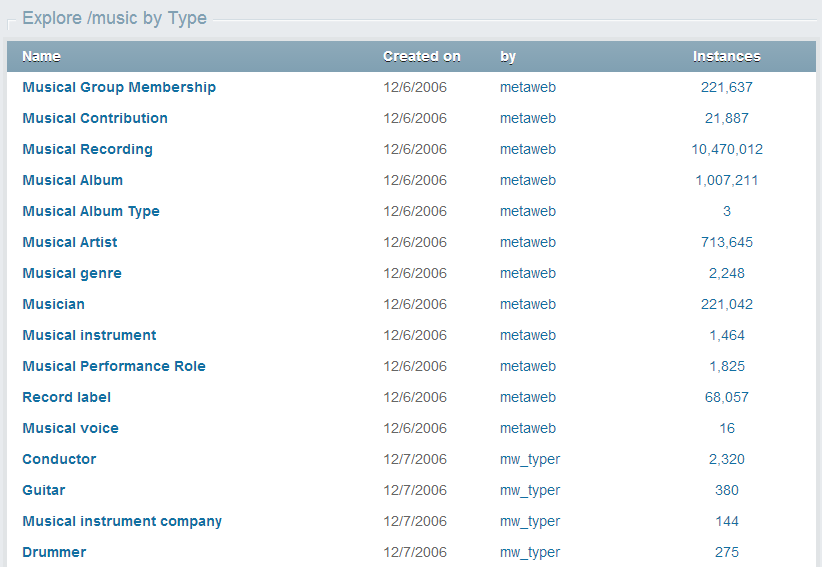Open the Musical Group Membership type
The image size is (822, 567).
[119, 87]
